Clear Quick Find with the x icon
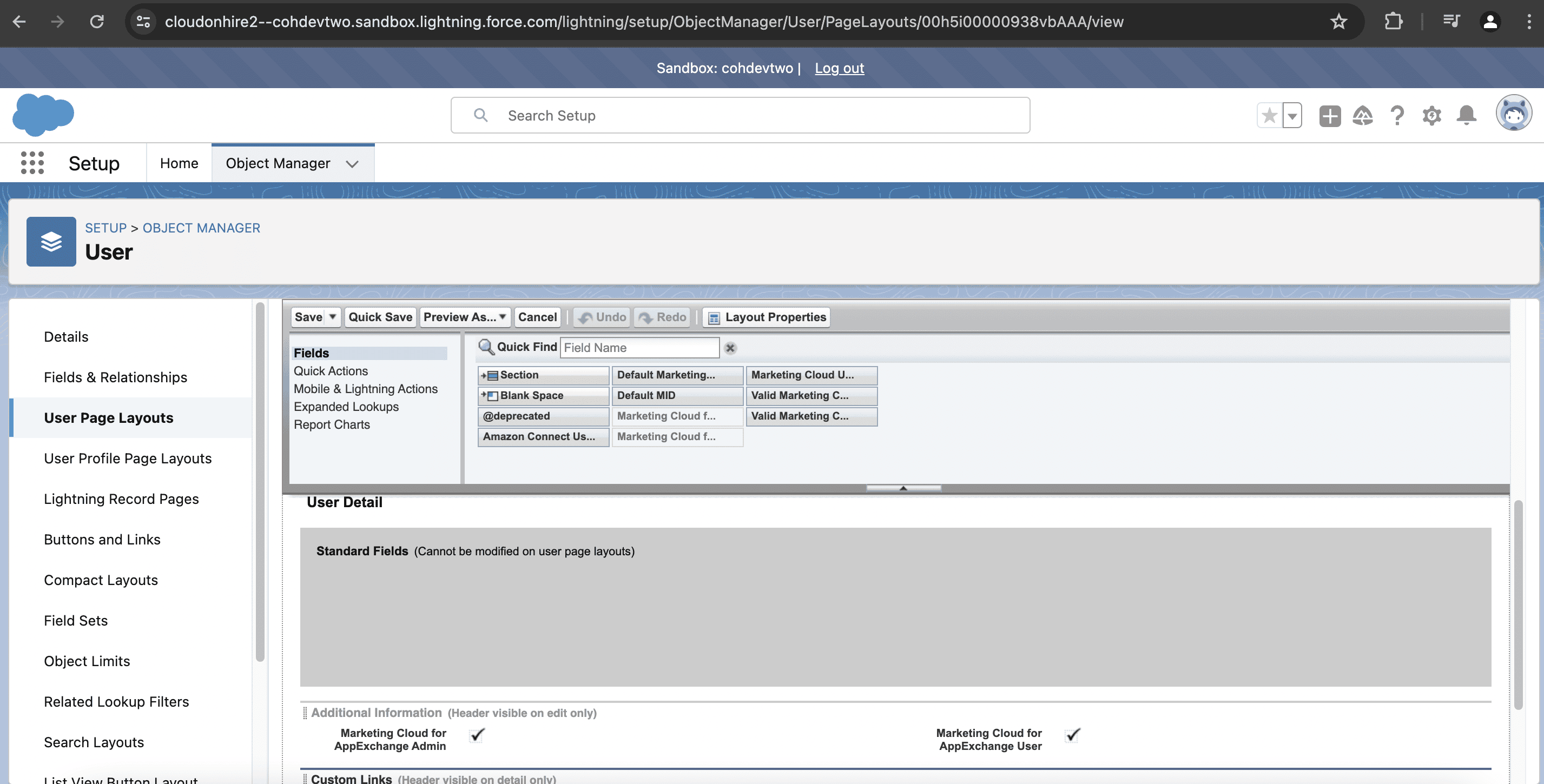 point(730,348)
